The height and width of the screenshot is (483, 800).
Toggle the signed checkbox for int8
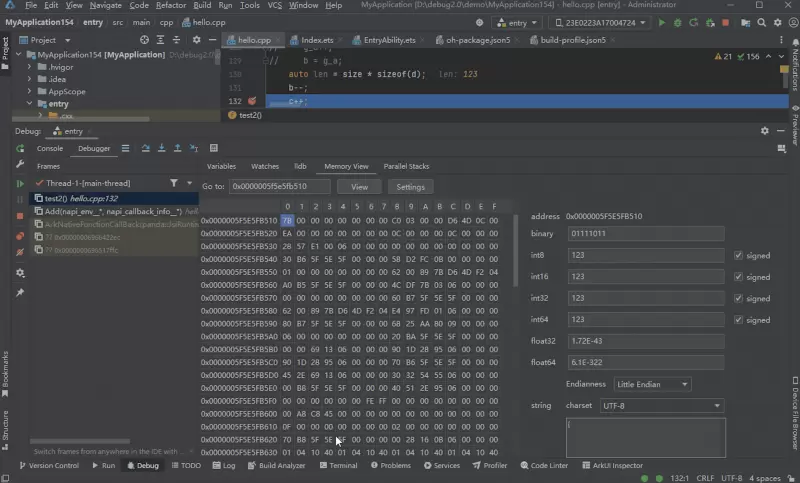[x=738, y=256]
